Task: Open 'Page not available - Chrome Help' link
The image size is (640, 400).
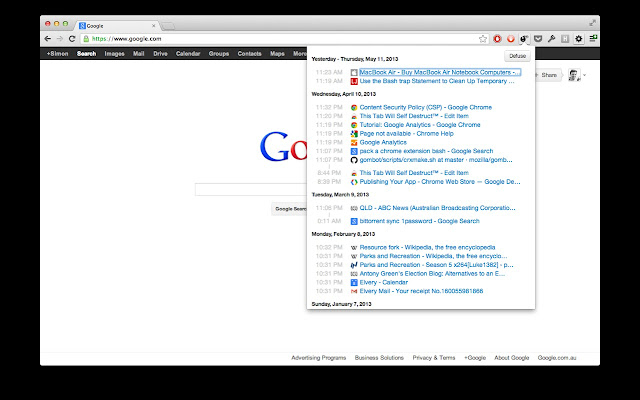Action: pos(407,133)
